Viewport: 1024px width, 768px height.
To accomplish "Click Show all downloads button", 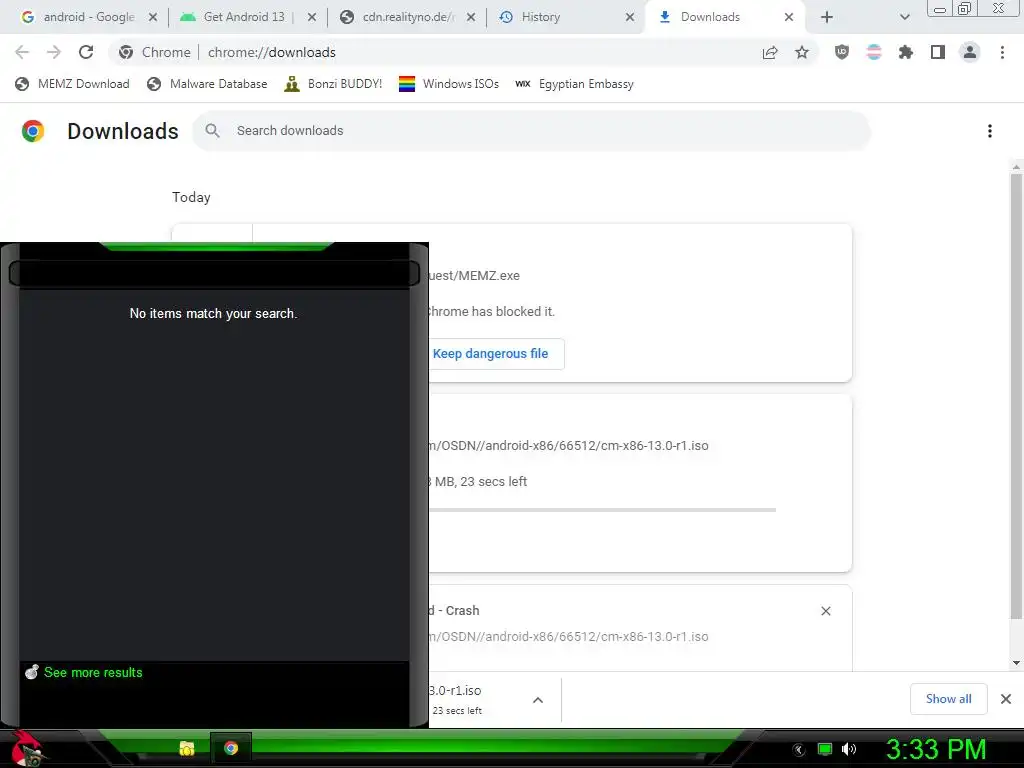I will (x=948, y=699).
